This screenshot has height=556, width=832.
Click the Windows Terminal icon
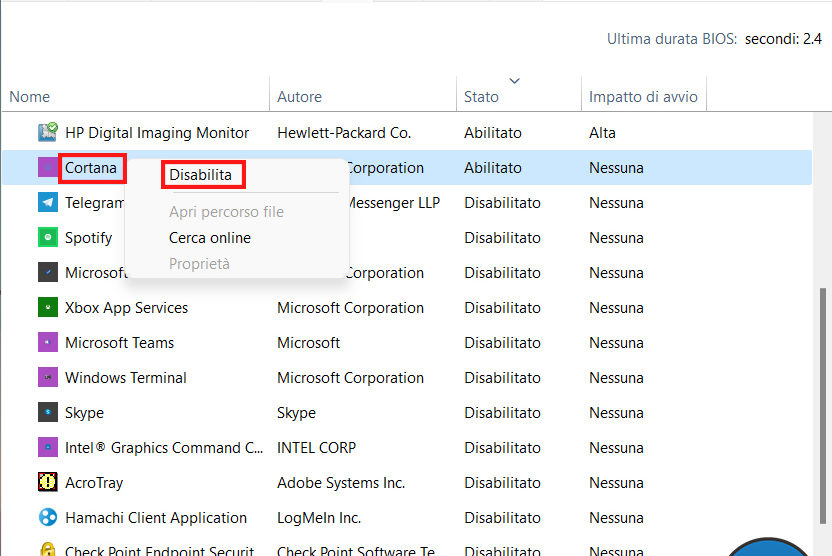tap(48, 377)
